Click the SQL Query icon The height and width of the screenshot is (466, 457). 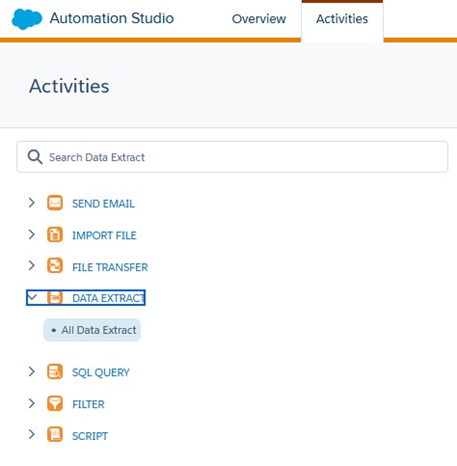click(55, 372)
